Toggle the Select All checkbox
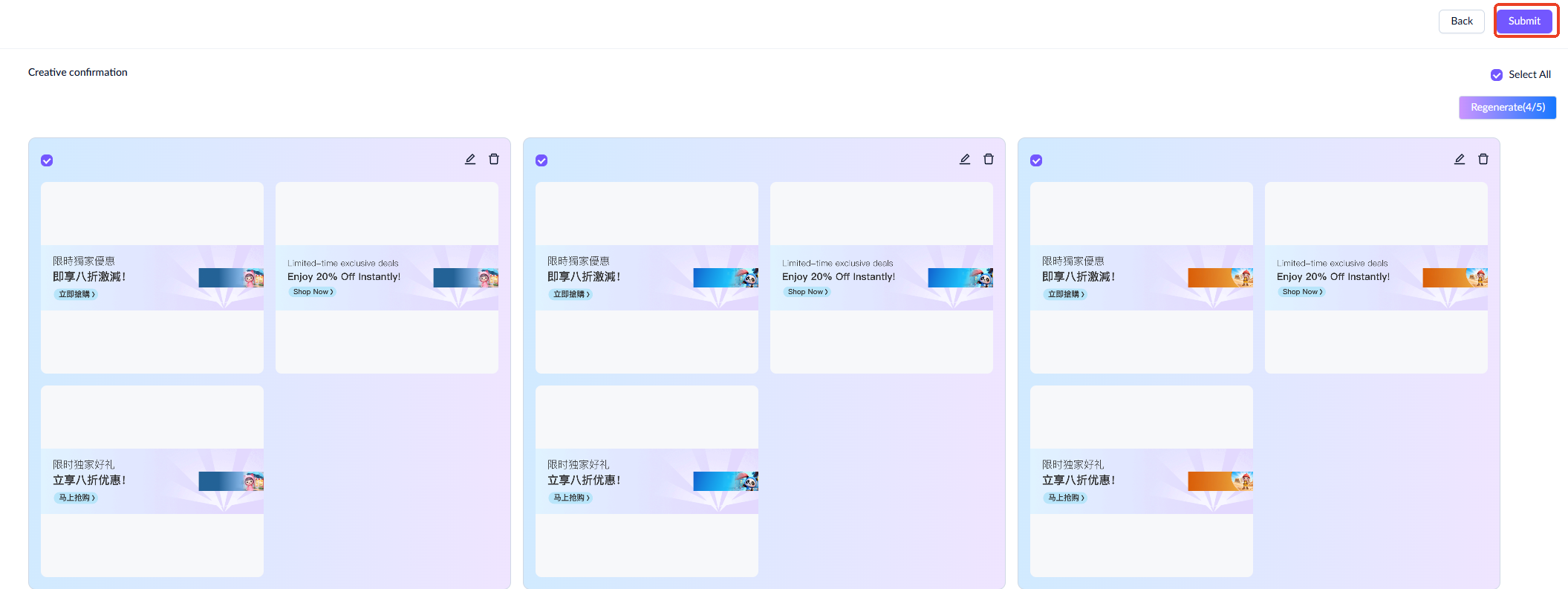The image size is (1568, 589). (x=1497, y=75)
